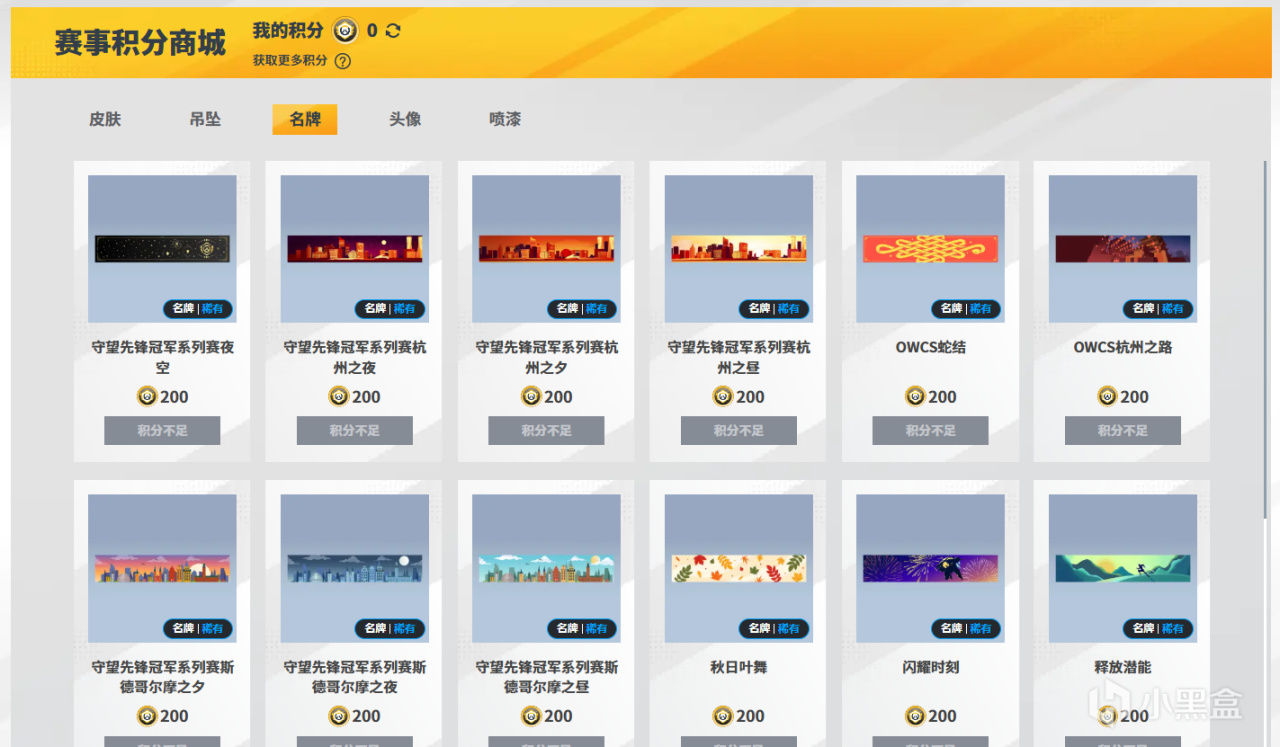This screenshot has width=1280, height=747.
Task: Click the title 守望先锋冠军系列赛斯德哥尔摩之夕
Action: click(x=162, y=677)
